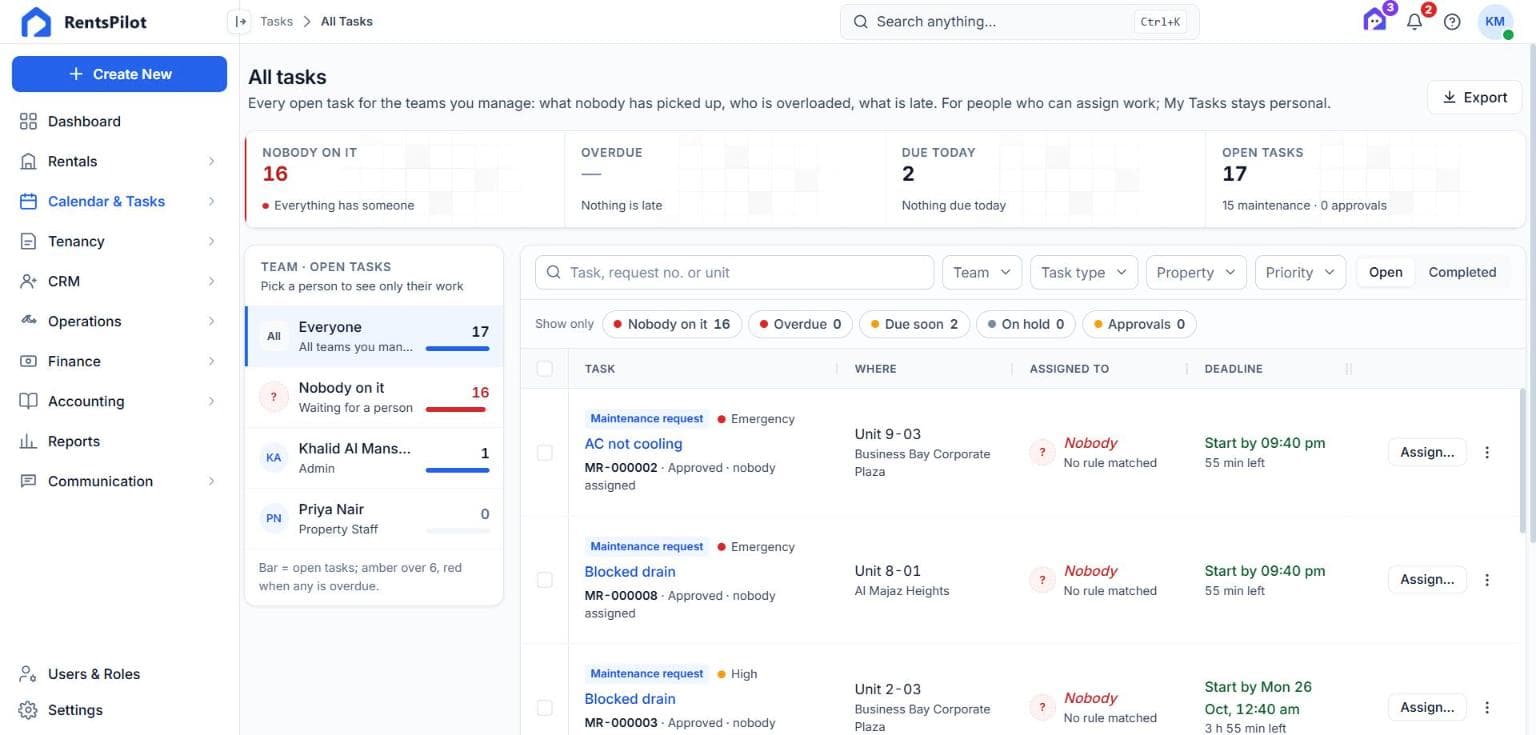Tick the checkbox for MR-000008 Blocked drain

tap(545, 580)
